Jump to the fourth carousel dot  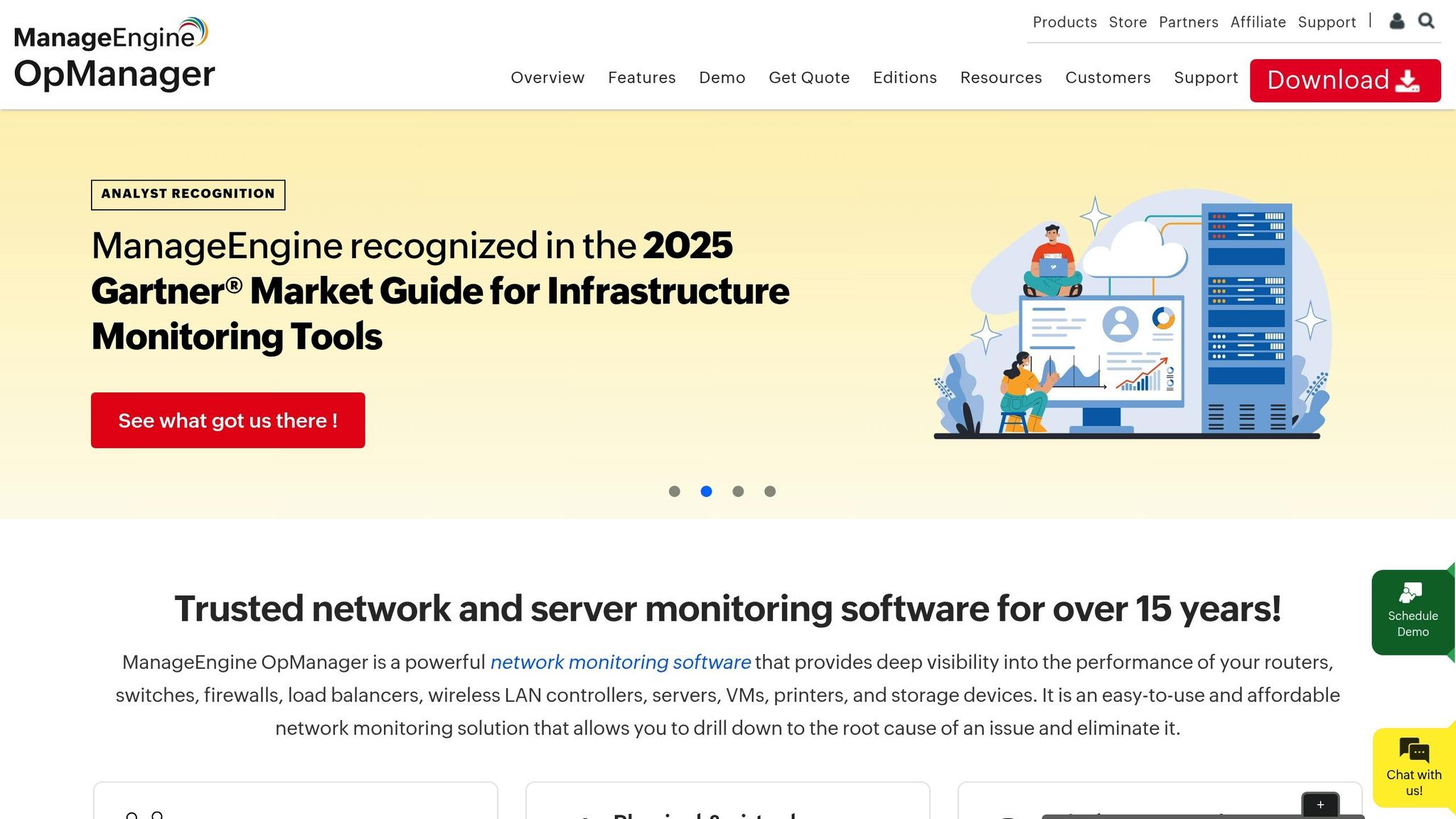click(x=770, y=491)
